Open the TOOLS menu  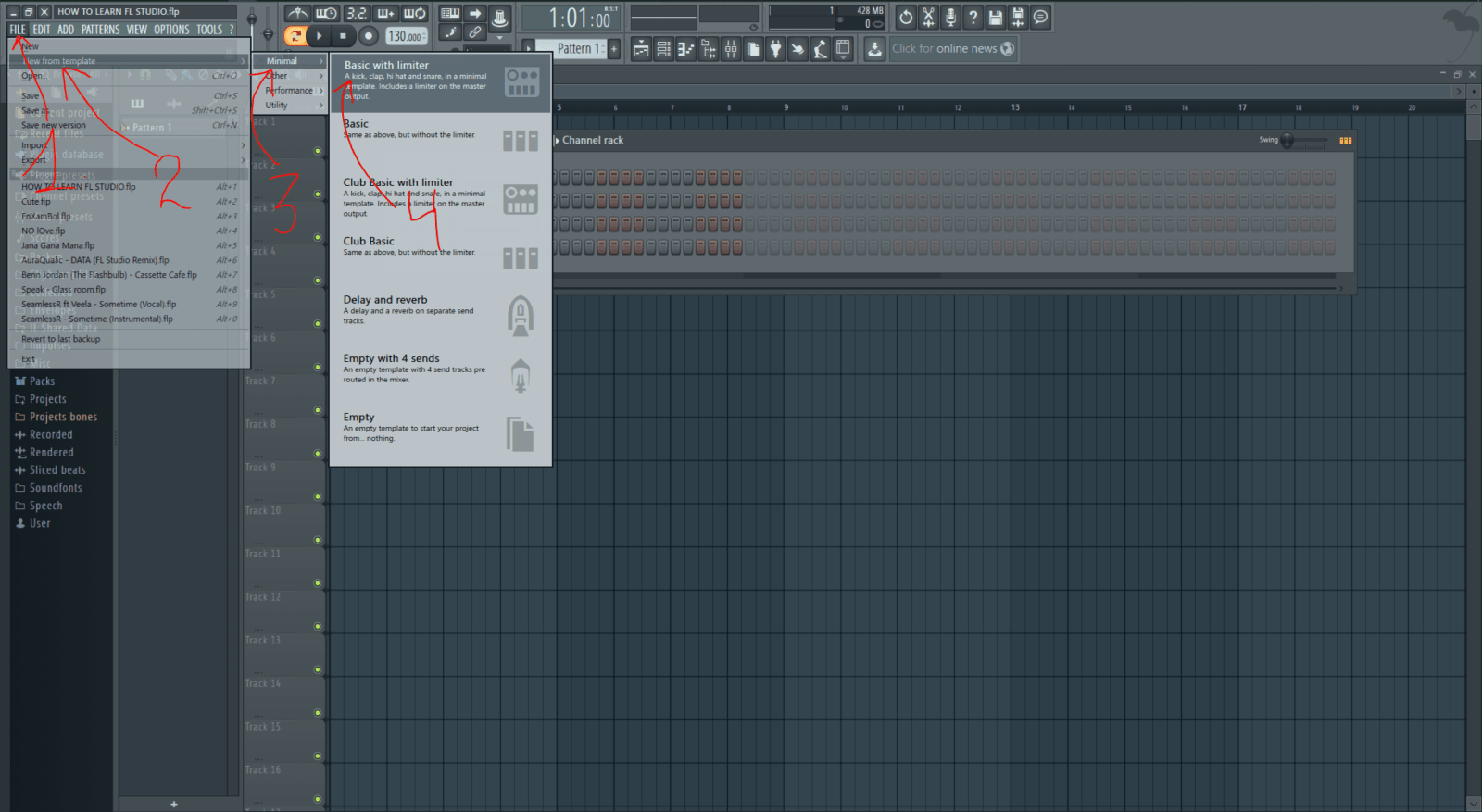pyautogui.click(x=209, y=30)
